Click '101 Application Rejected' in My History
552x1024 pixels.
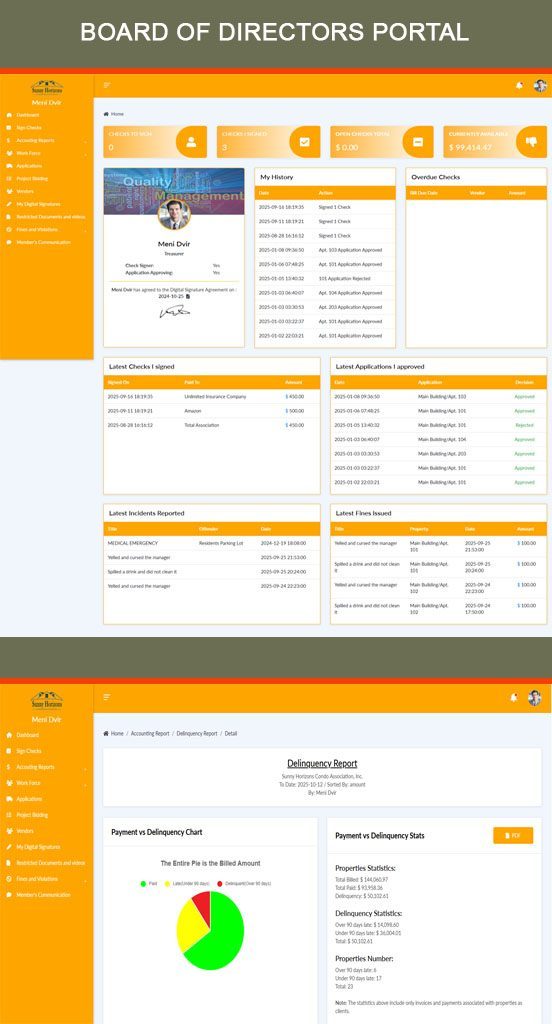coord(344,279)
